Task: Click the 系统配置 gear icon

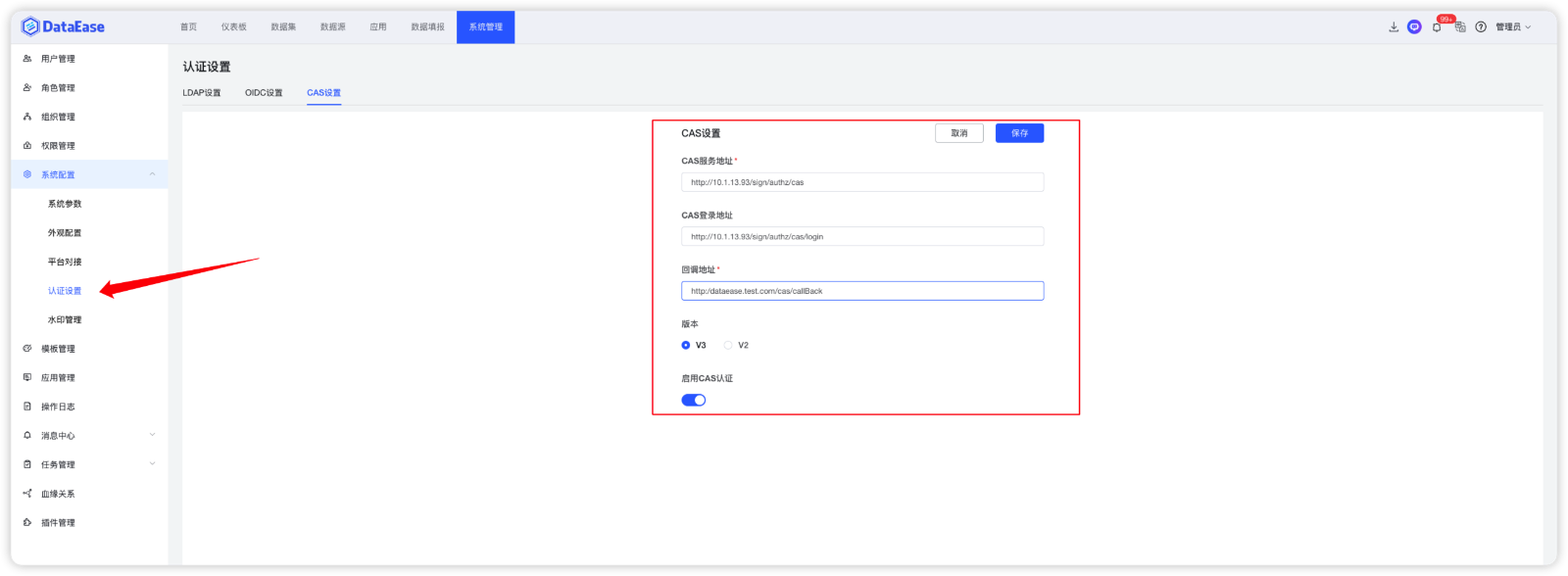Action: point(27,174)
